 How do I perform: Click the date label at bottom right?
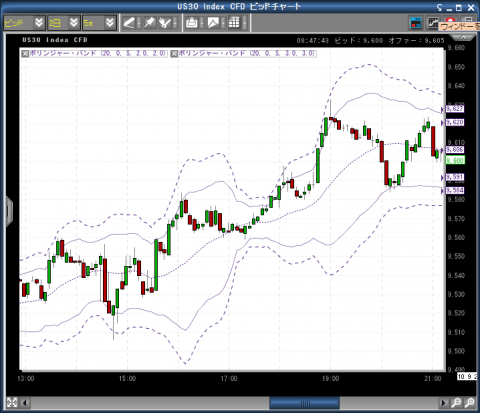467,376
